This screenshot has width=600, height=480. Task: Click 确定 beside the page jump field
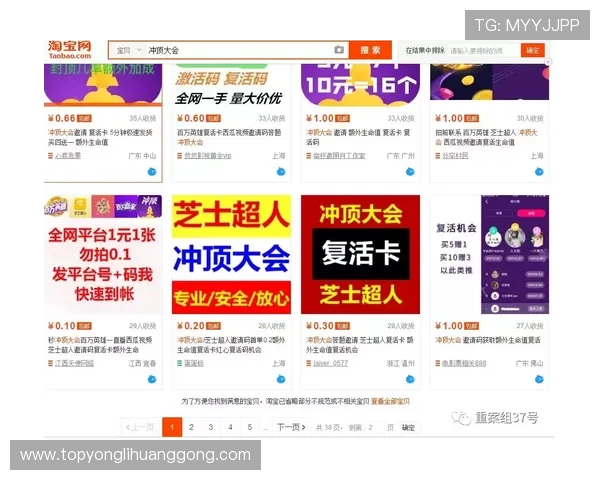click(408, 428)
